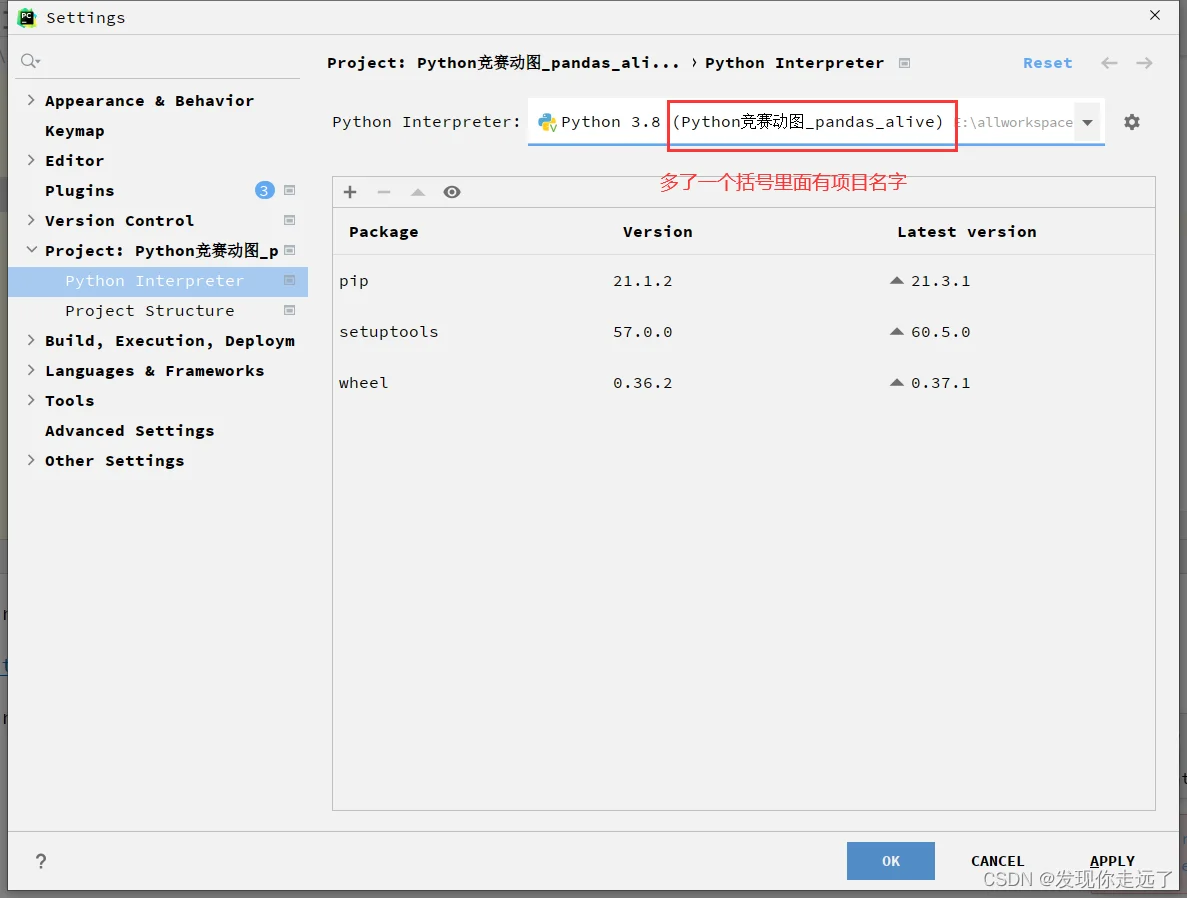This screenshot has width=1187, height=898.
Task: Select Project Structure in sidebar
Action: click(150, 310)
